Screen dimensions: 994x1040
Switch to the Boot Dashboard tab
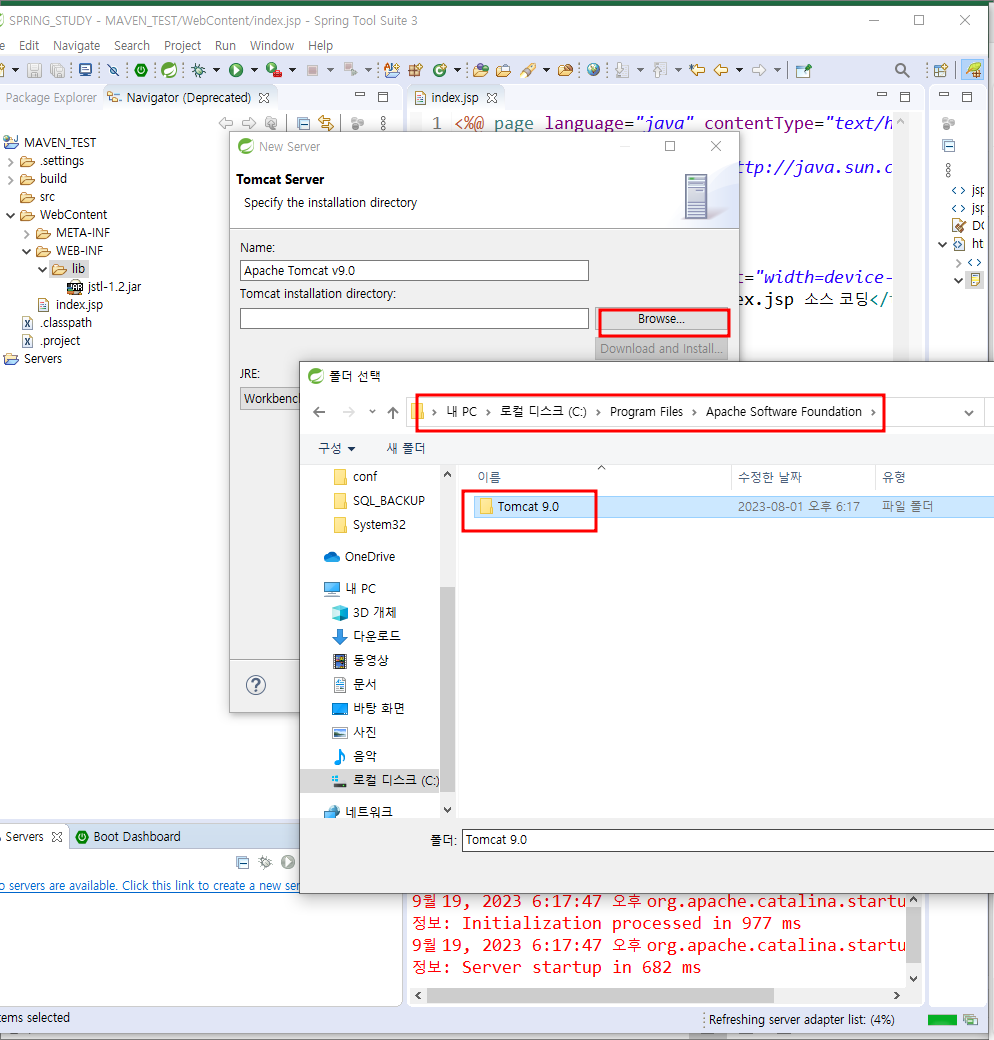(x=129, y=837)
